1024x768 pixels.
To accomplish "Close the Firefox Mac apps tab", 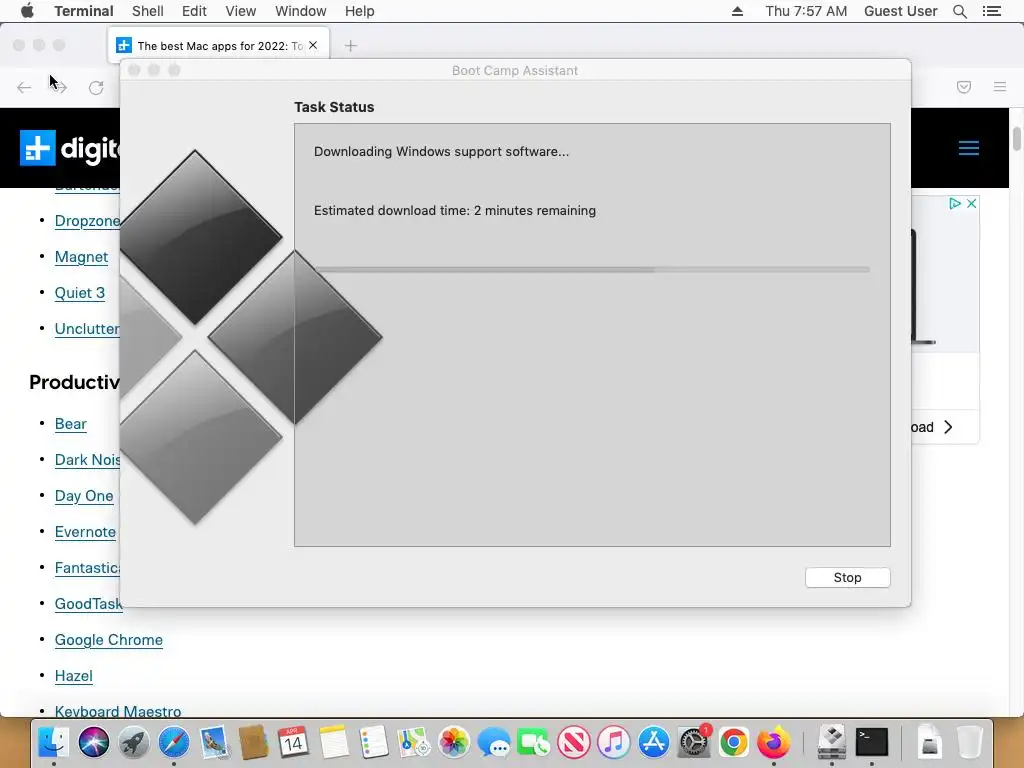I will coord(313,45).
